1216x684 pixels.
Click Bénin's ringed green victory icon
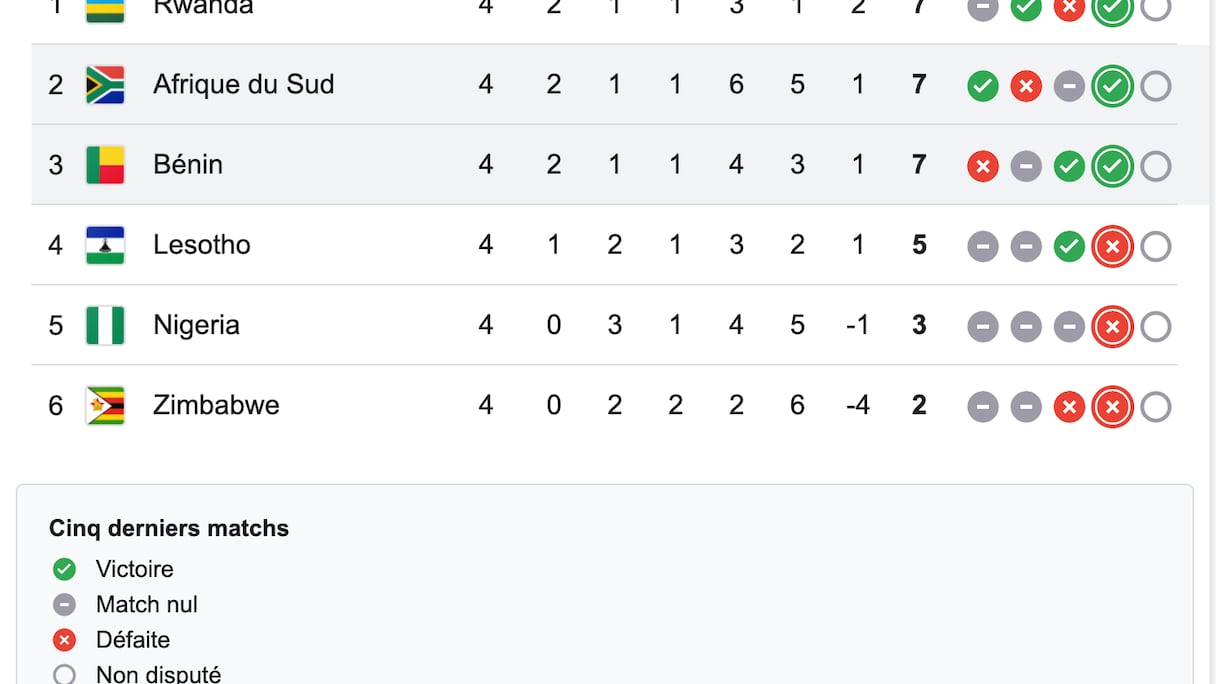coord(1112,166)
